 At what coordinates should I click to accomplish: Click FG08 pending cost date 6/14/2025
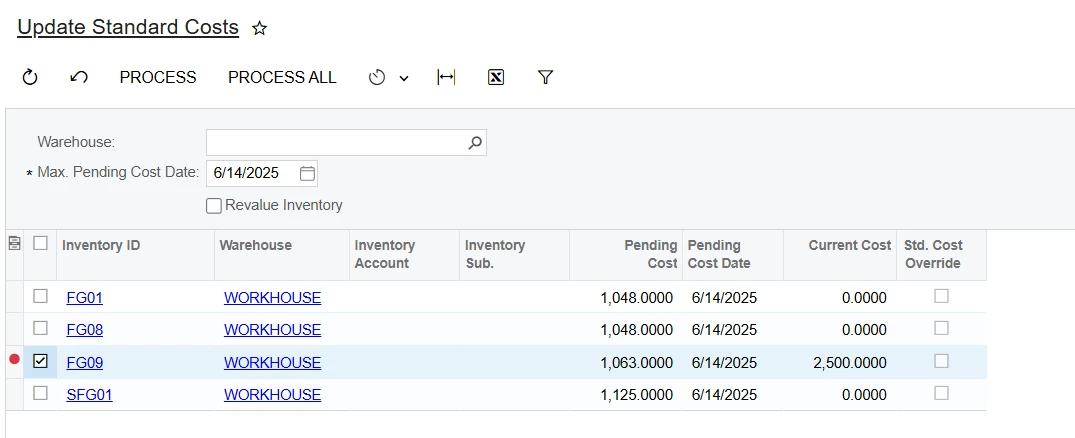coord(733,330)
